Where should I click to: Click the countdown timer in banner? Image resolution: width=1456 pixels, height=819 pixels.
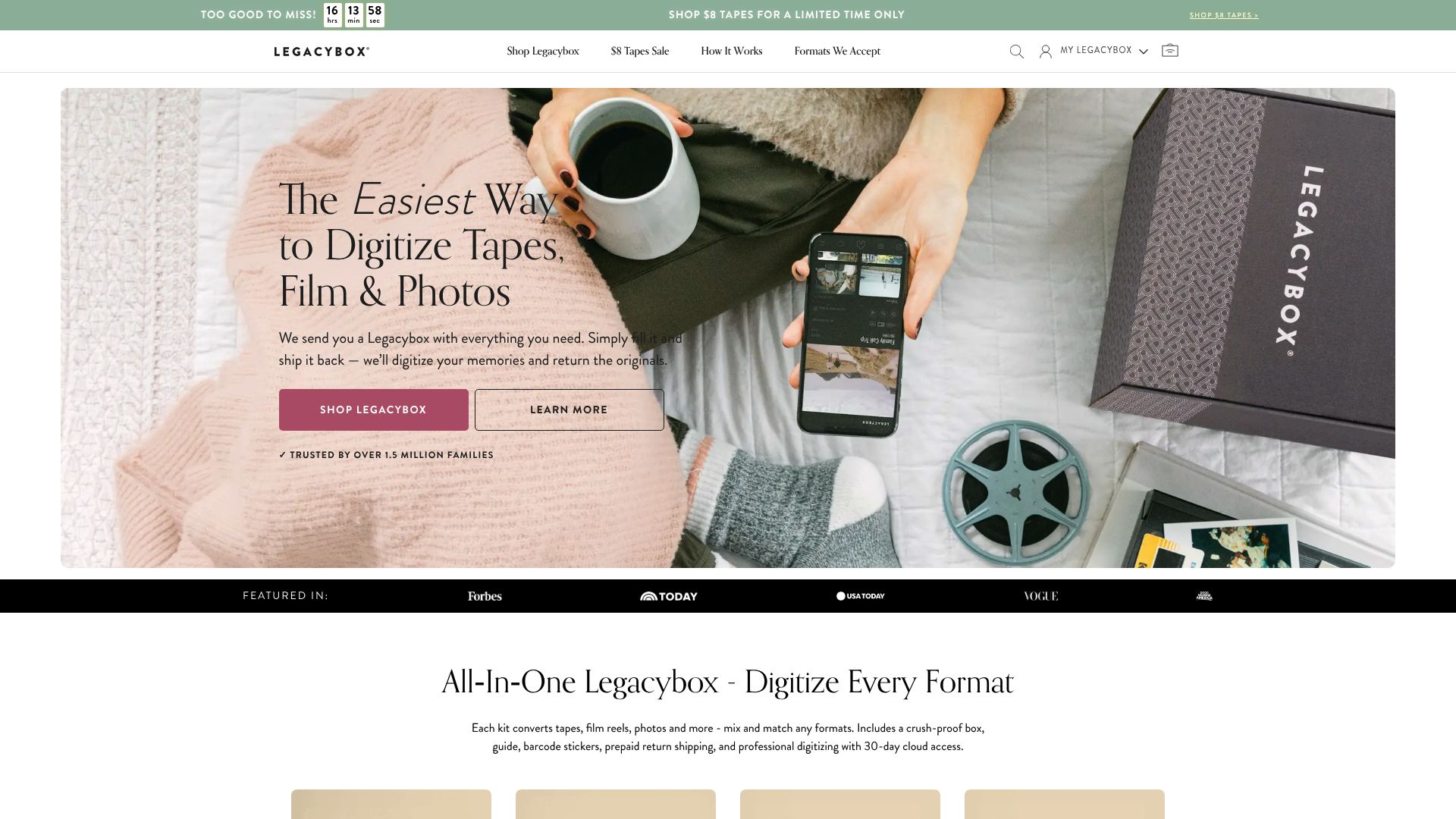pos(354,15)
